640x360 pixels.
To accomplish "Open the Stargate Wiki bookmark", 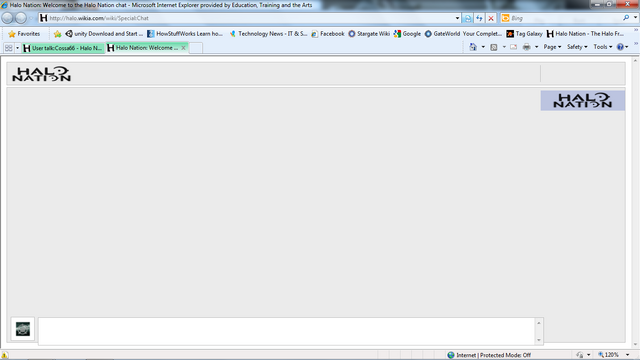I will coord(369,34).
